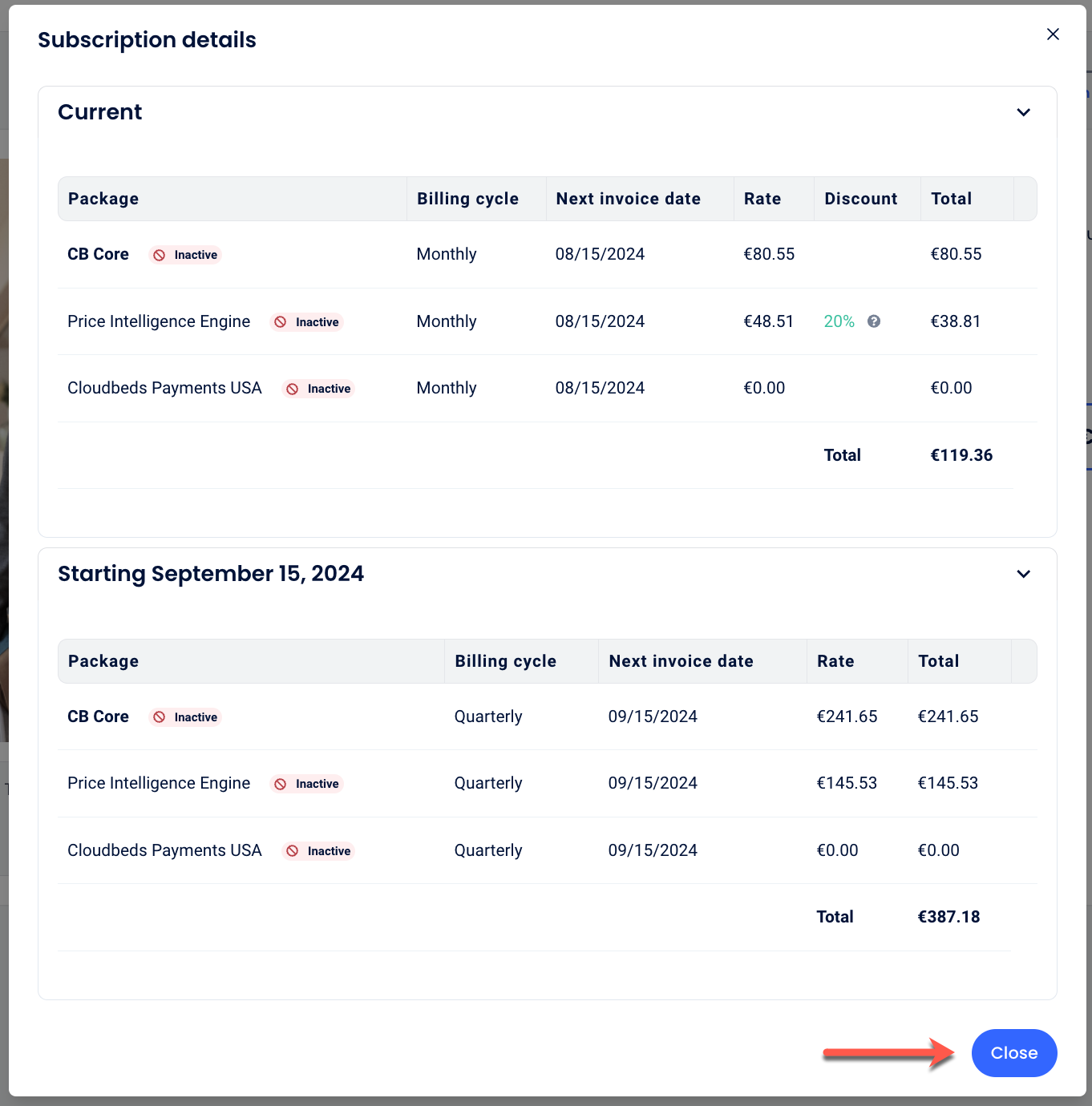Screen dimensions: 1092x1106
Task: Click Next invoice date header in upcoming table
Action: click(681, 661)
